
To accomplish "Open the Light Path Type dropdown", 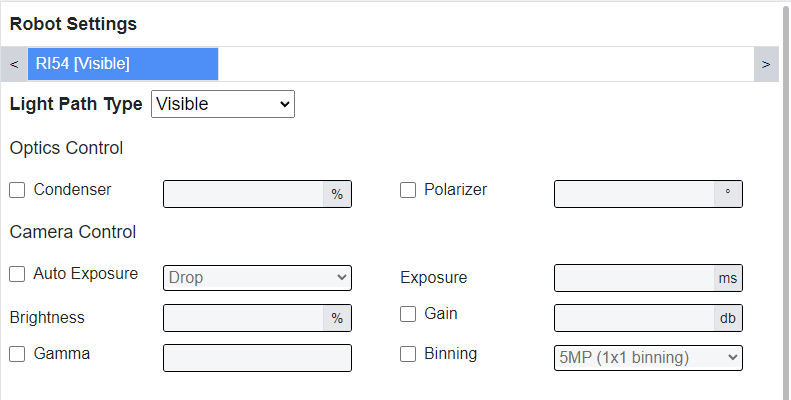I will click(222, 104).
